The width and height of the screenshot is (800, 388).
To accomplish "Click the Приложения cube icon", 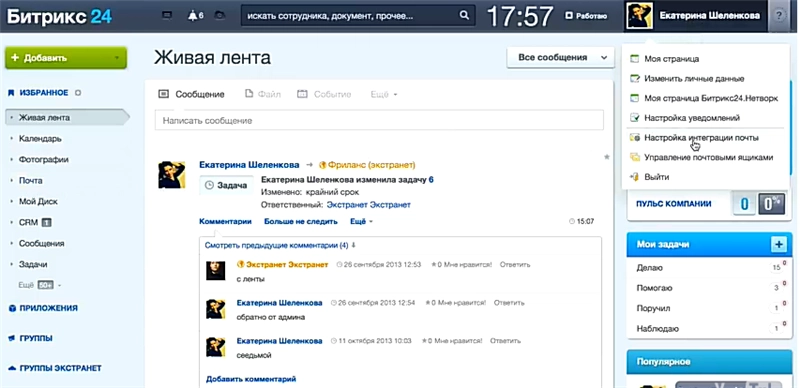I will [13, 308].
